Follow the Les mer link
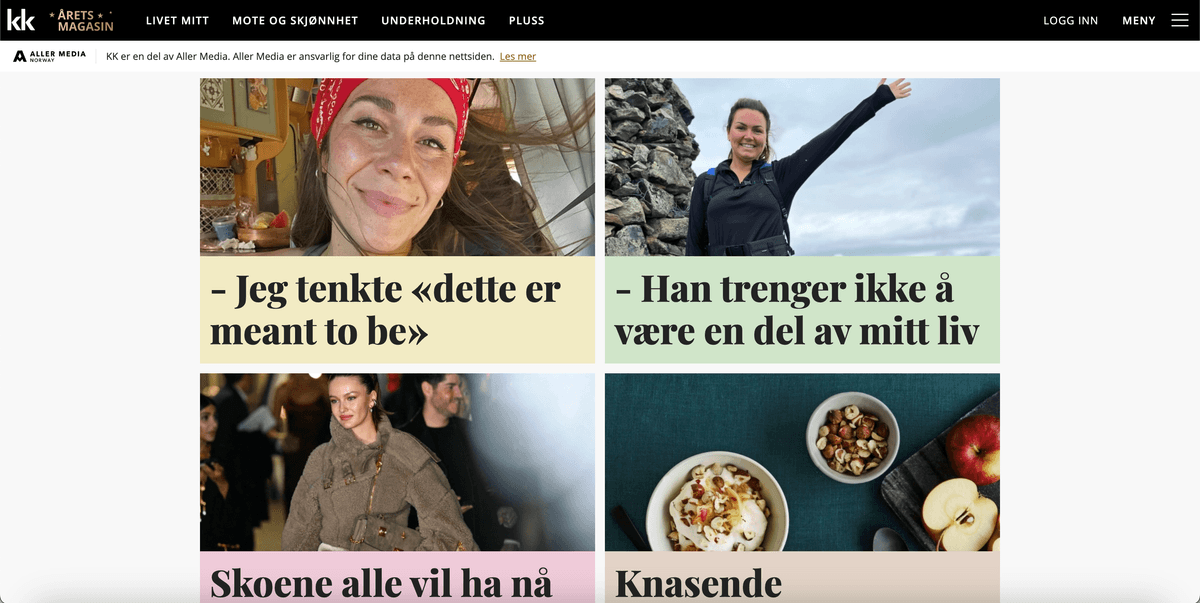 click(518, 56)
